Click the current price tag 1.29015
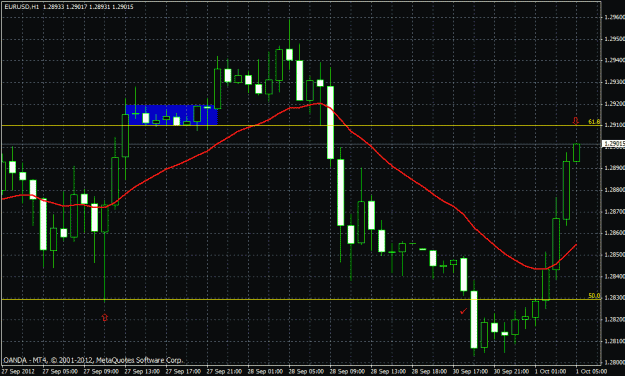The image size is (625, 376). click(x=614, y=144)
